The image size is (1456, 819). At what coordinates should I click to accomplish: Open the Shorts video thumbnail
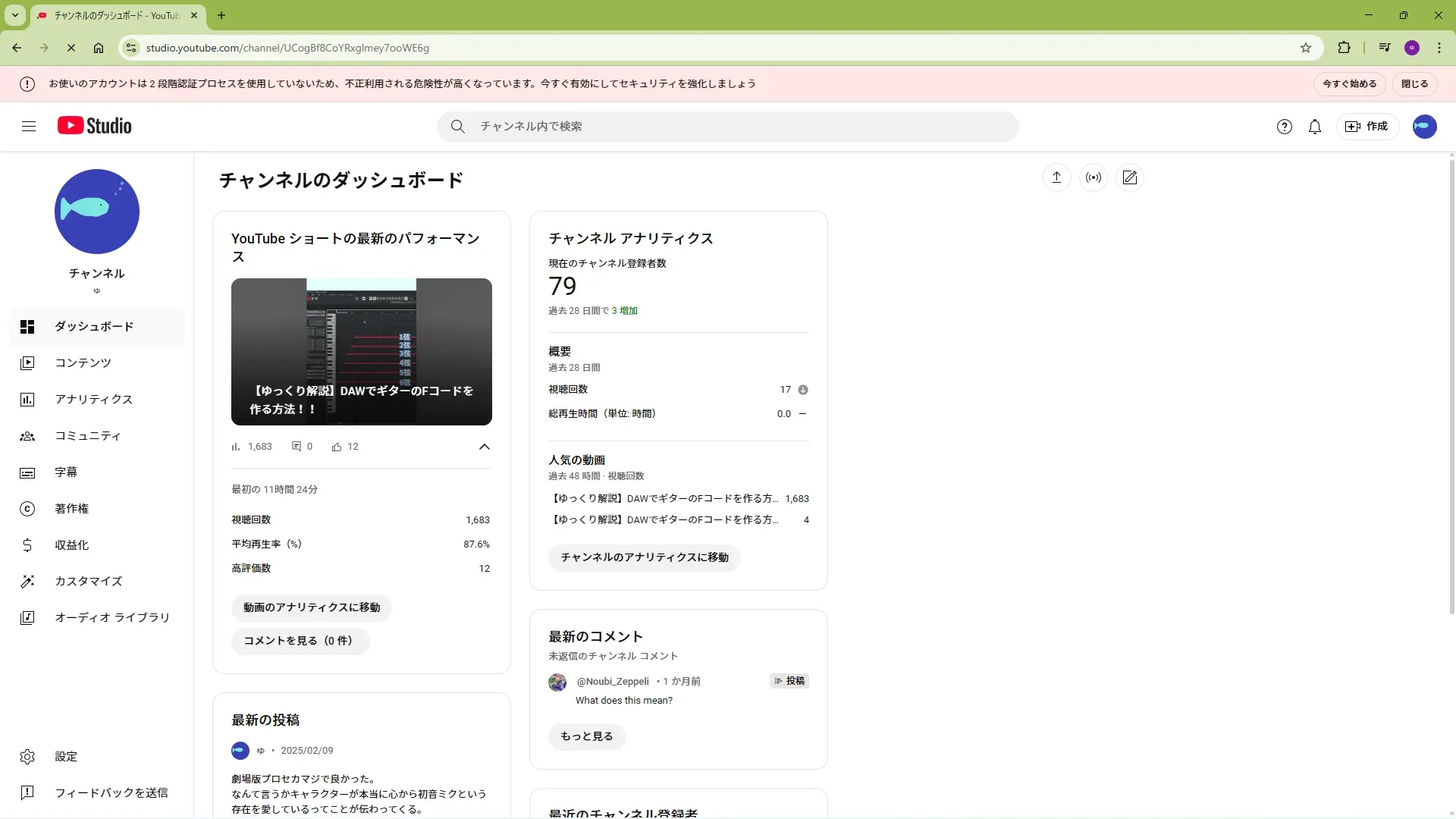click(361, 351)
